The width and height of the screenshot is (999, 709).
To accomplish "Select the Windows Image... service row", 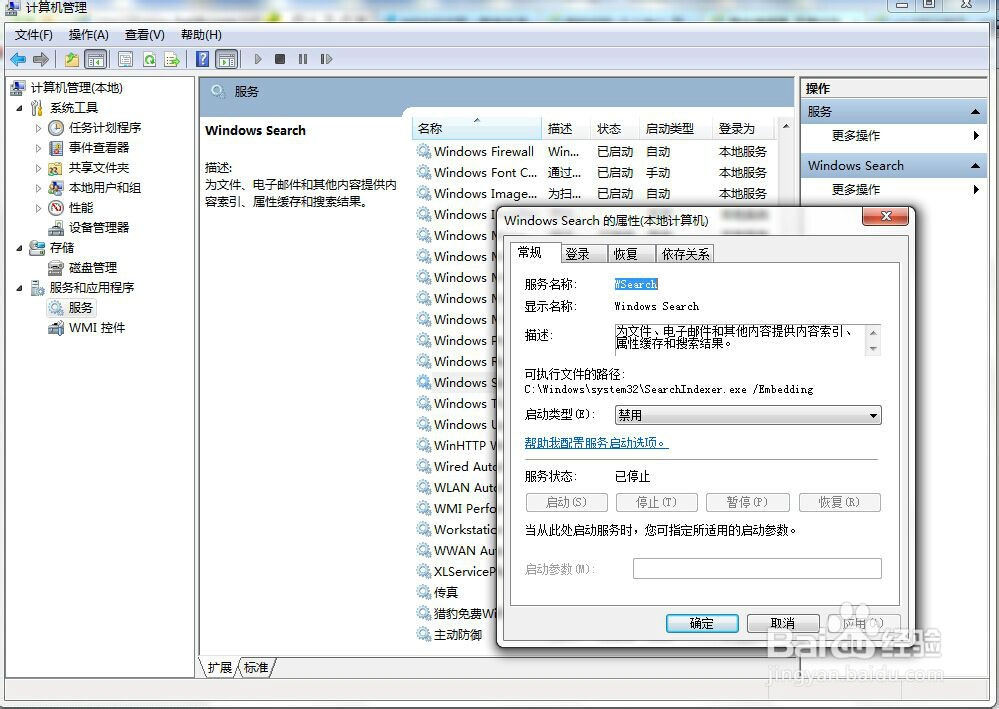I will point(594,194).
